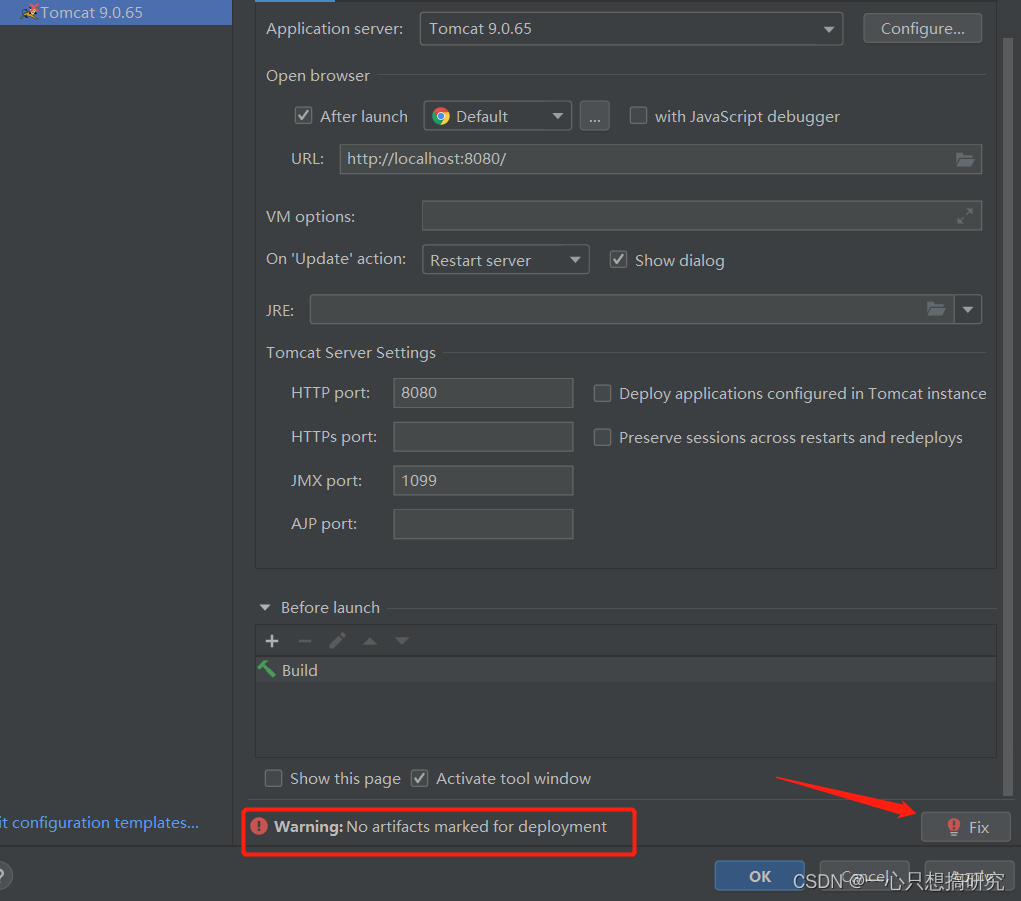Select the Tomcat 9.0.65 configuration tab
1021x901 pixels.
pyautogui.click(x=90, y=12)
